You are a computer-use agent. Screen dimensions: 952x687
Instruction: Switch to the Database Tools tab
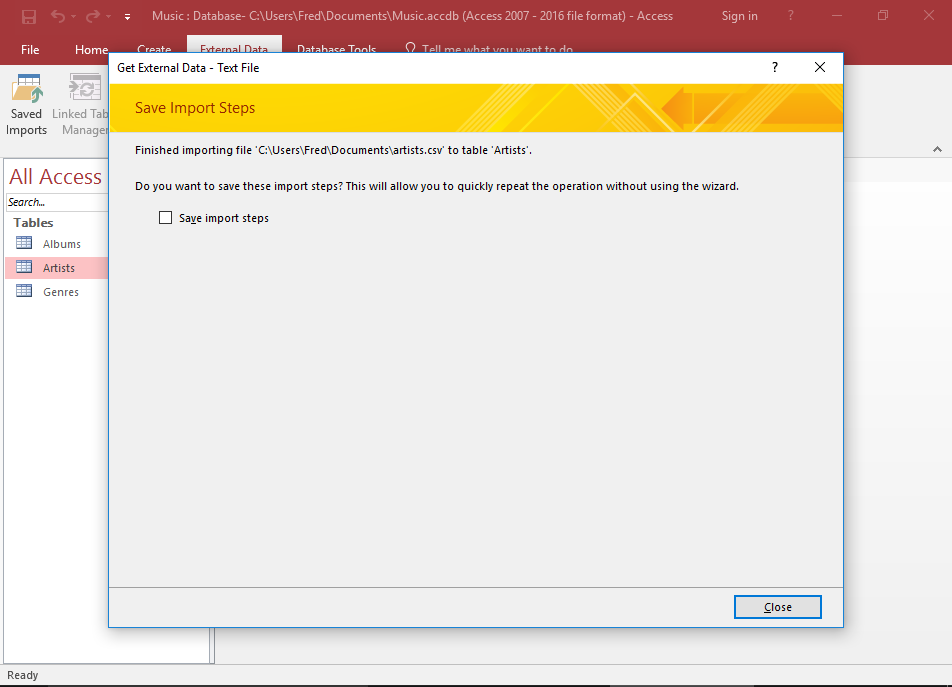[336, 49]
